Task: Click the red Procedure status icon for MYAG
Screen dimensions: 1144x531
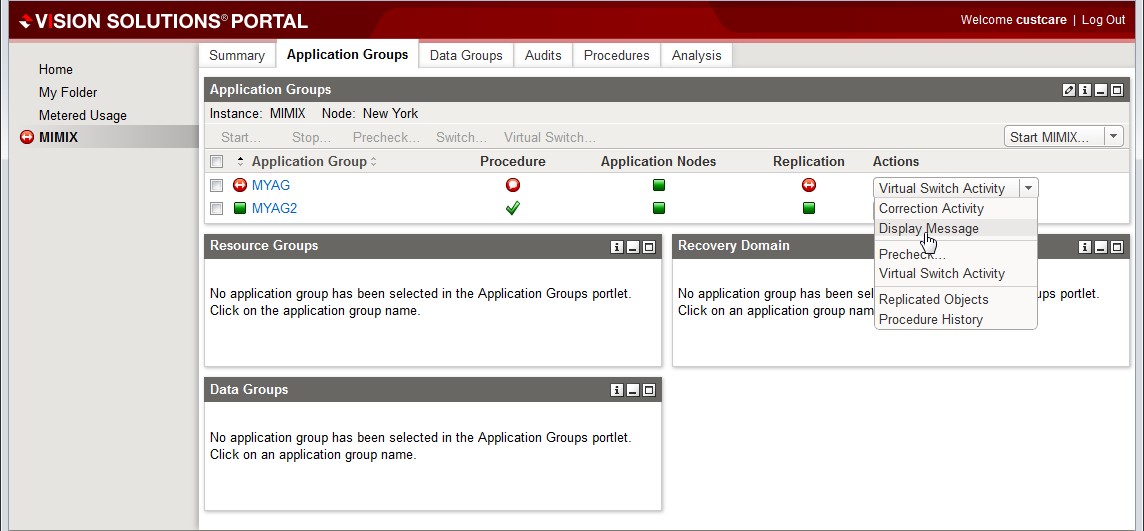Action: tap(513, 185)
